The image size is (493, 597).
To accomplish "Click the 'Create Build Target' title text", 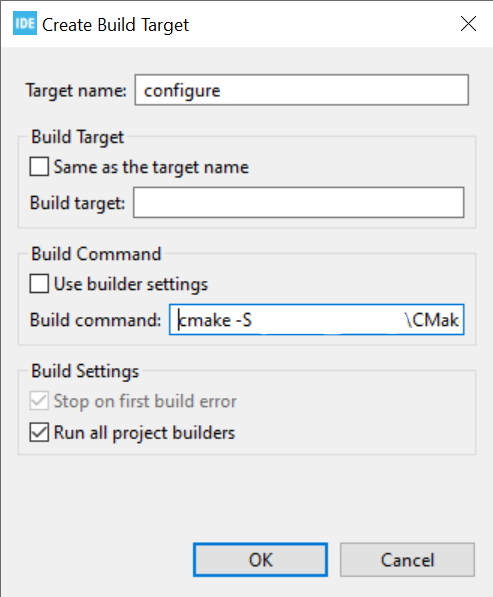I will (x=115, y=25).
